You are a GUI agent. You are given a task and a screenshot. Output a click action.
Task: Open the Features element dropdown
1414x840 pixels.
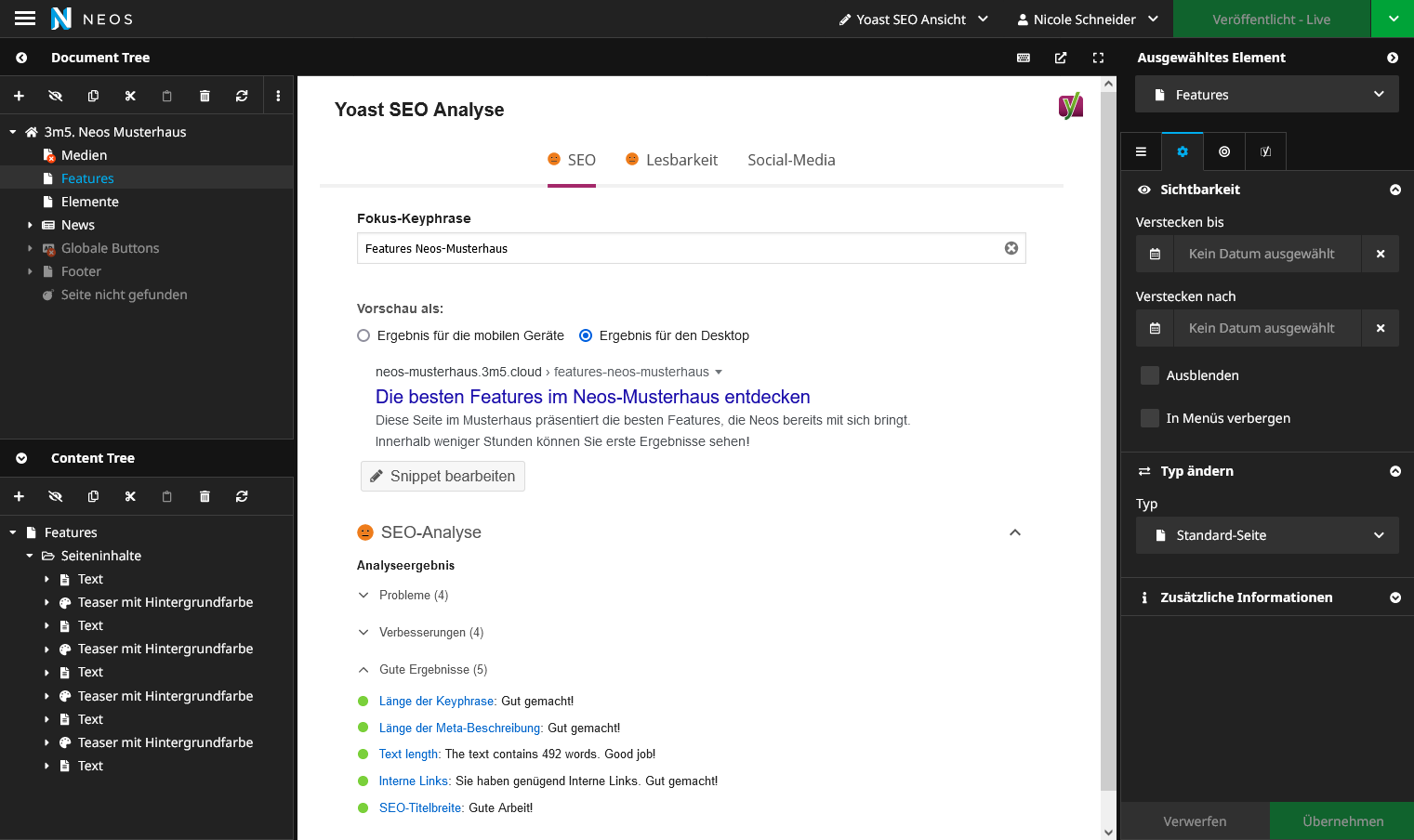(x=1267, y=94)
